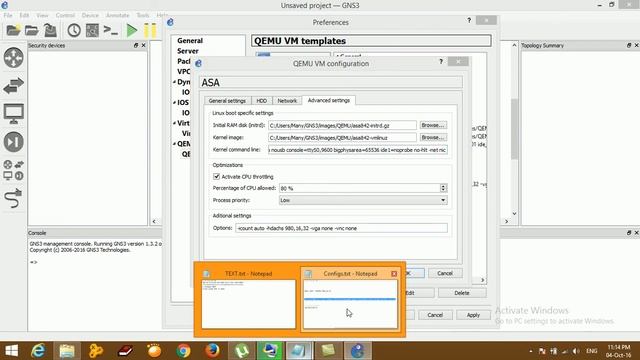Browse all devices icon in sidebar
The width and height of the screenshot is (640, 360).
13,170
